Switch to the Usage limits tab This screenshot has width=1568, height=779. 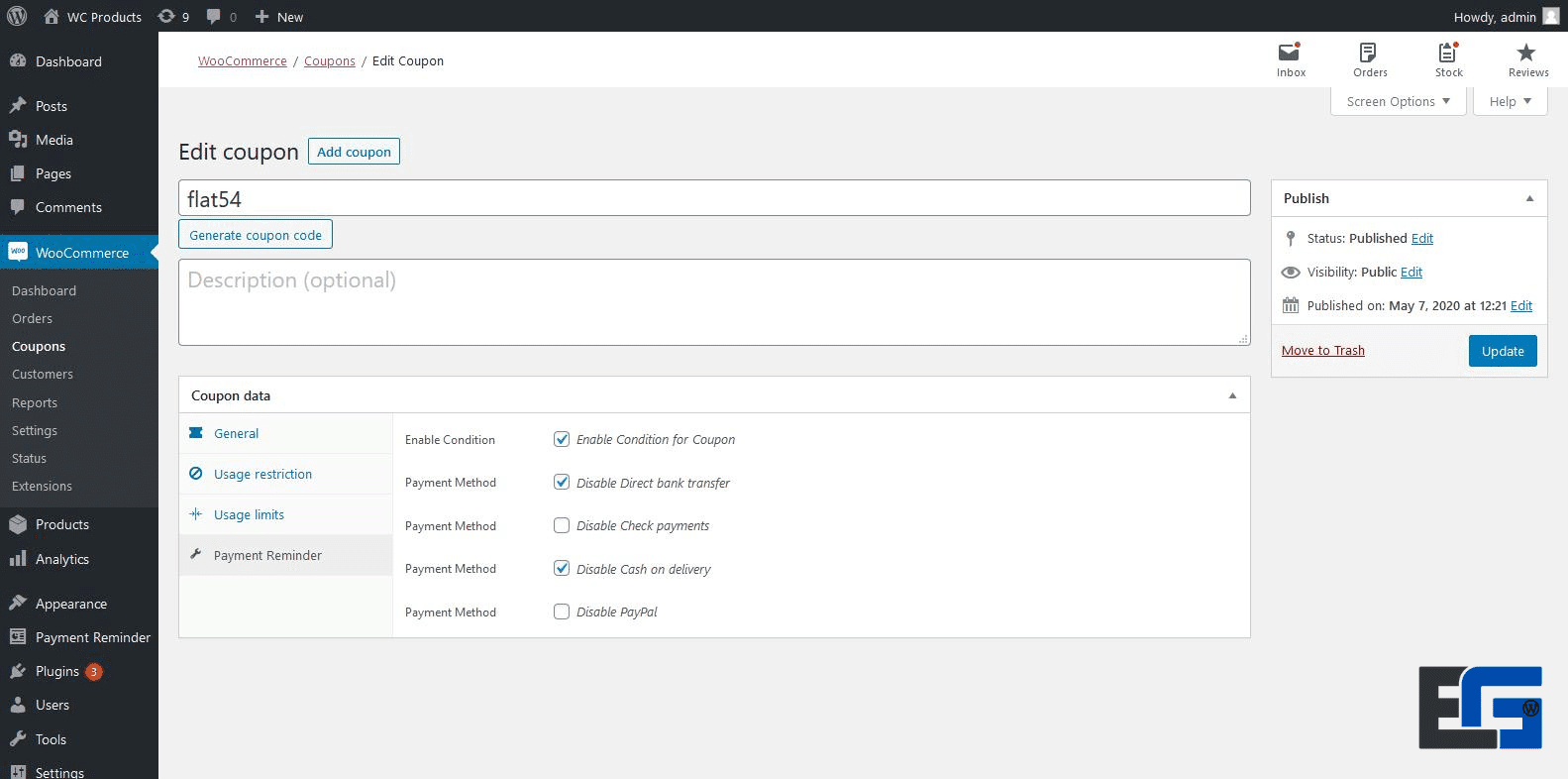(249, 514)
